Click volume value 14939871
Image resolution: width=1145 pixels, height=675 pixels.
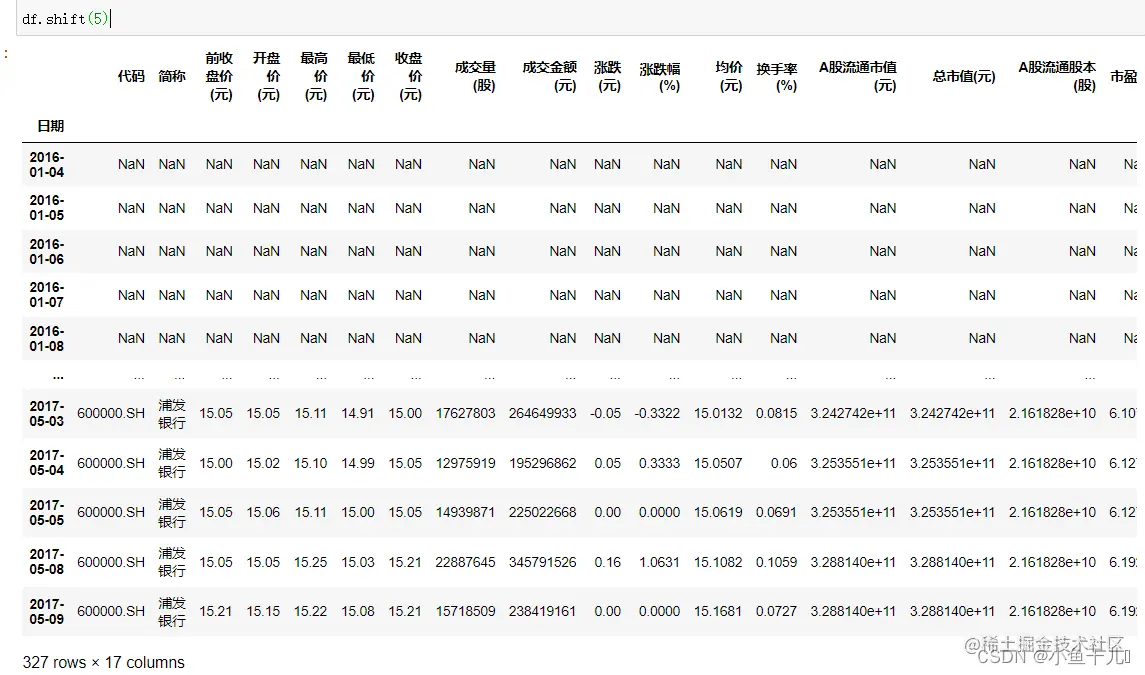point(465,512)
